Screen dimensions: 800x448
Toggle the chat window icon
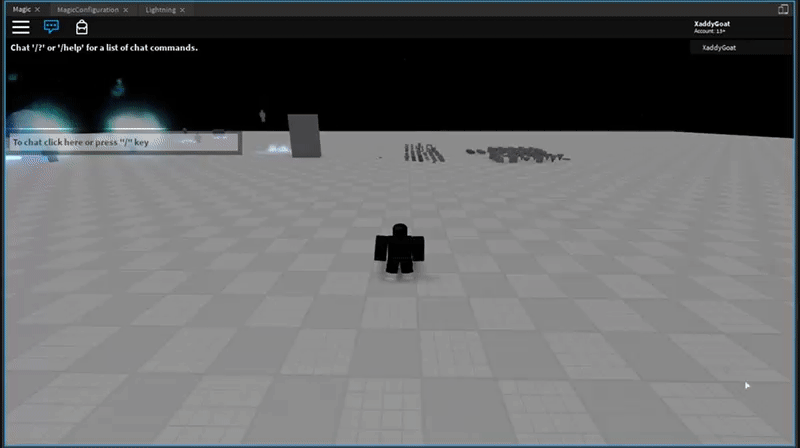[x=51, y=27]
